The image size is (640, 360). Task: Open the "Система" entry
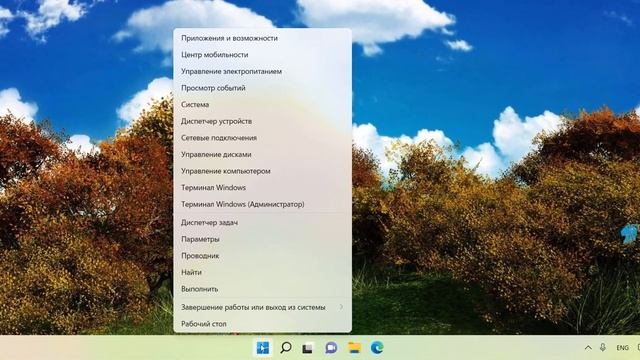pos(262,104)
